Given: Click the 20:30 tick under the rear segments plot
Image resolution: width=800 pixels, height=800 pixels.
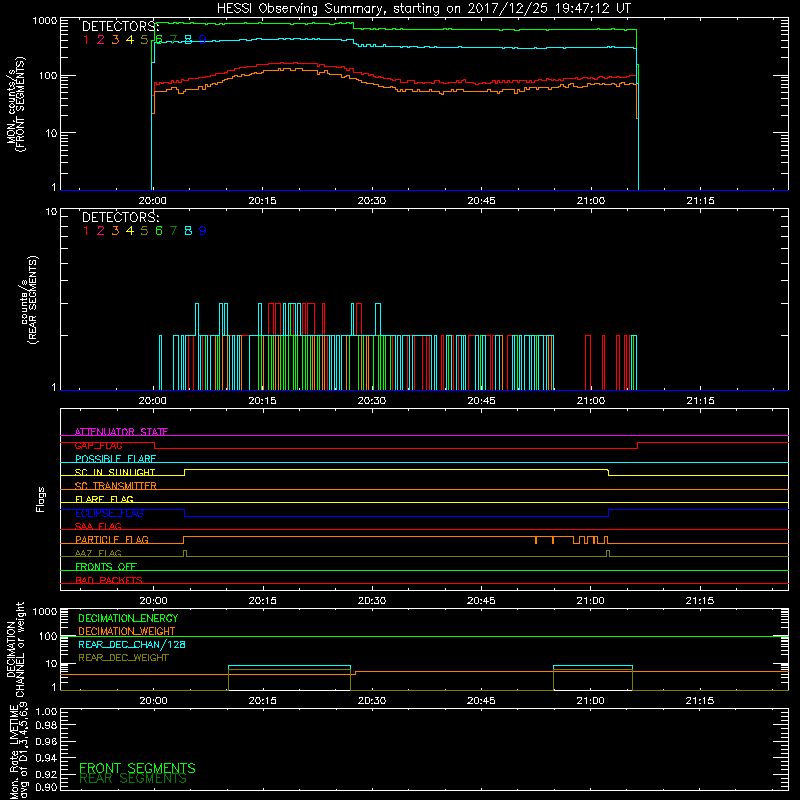Looking at the screenshot, I should coord(372,401).
